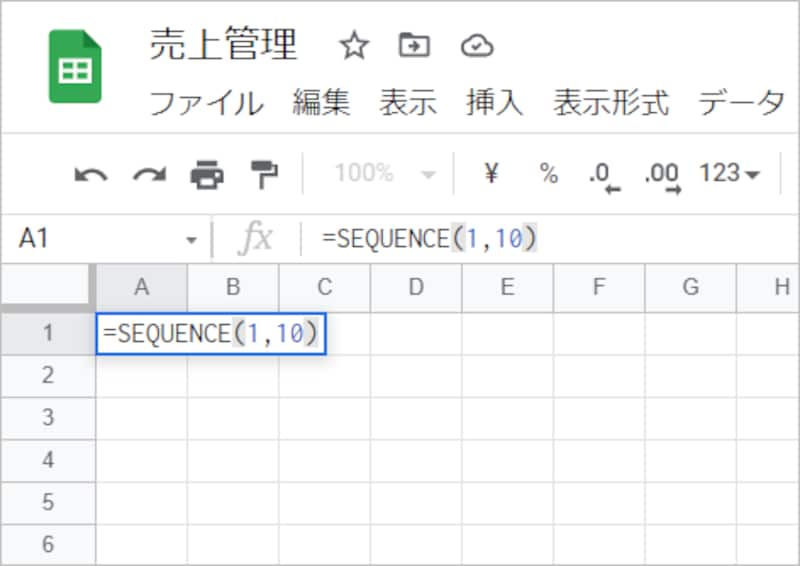800x566 pixels.
Task: Select cell F5
Action: [599, 503]
